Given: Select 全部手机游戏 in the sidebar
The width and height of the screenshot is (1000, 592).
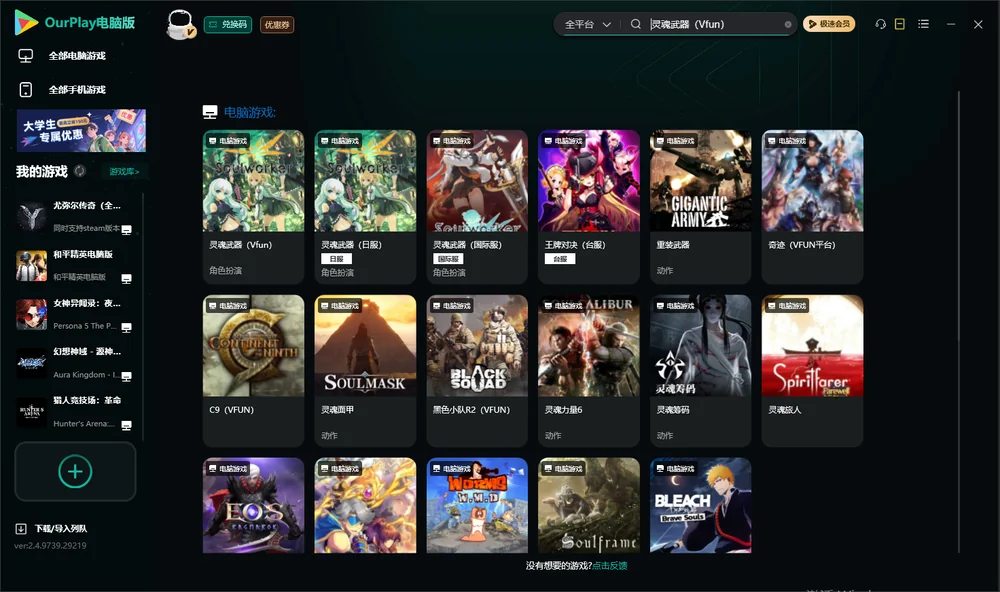Looking at the screenshot, I should coord(77,90).
